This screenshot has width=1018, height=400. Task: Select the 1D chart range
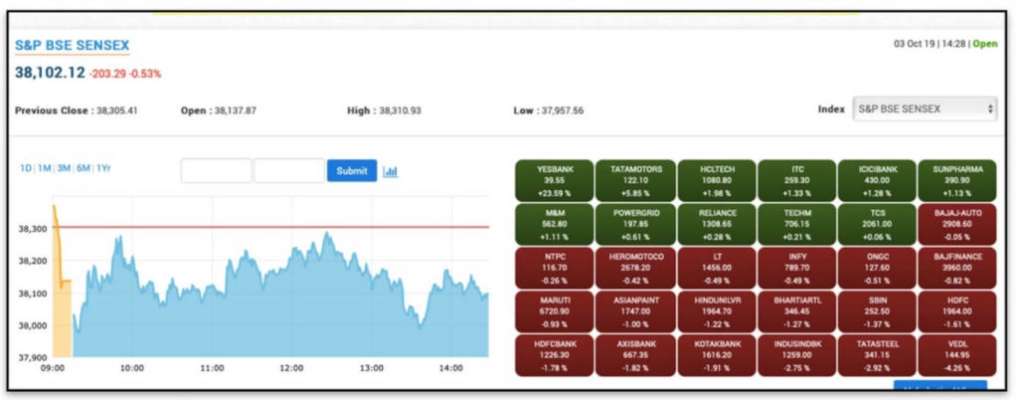tap(26, 168)
